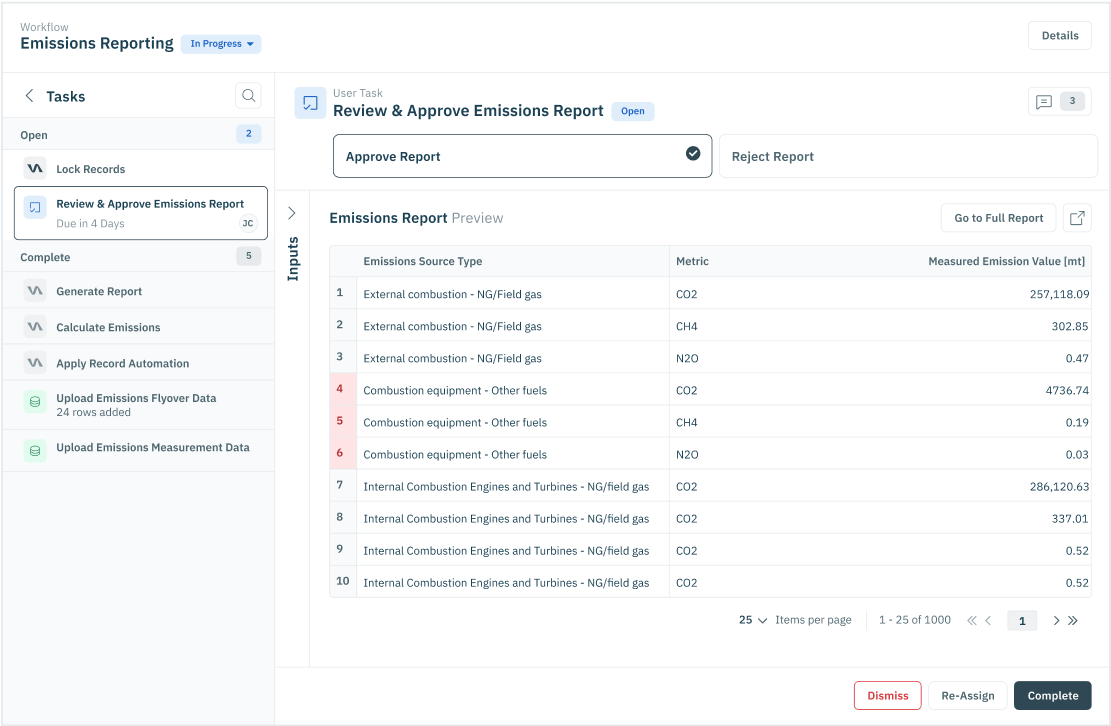Click N2O metric in row 3

(687, 358)
